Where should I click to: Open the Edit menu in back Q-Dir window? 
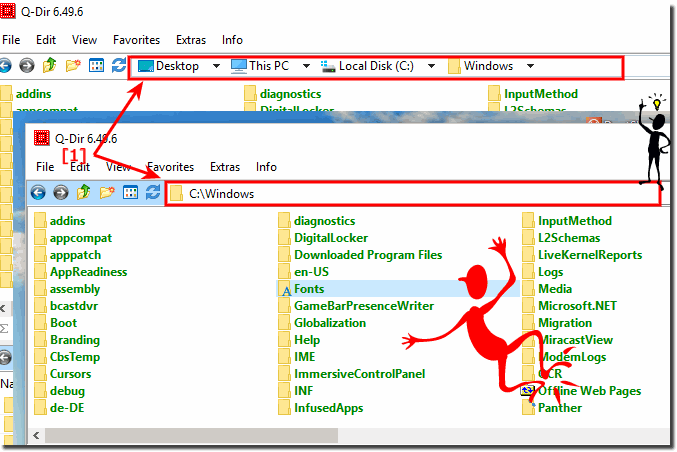pyautogui.click(x=46, y=40)
